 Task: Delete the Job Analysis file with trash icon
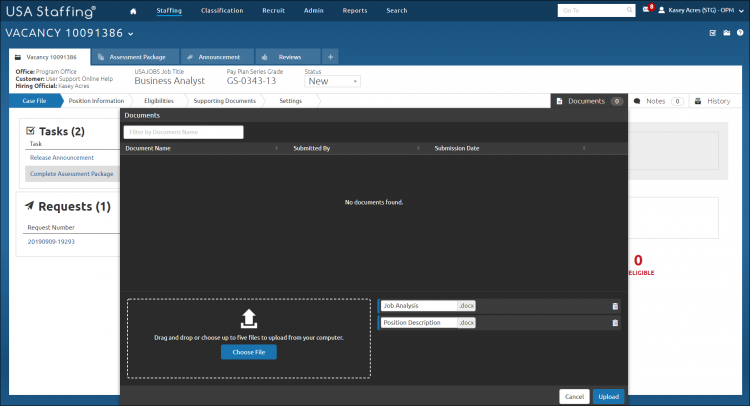(615, 306)
